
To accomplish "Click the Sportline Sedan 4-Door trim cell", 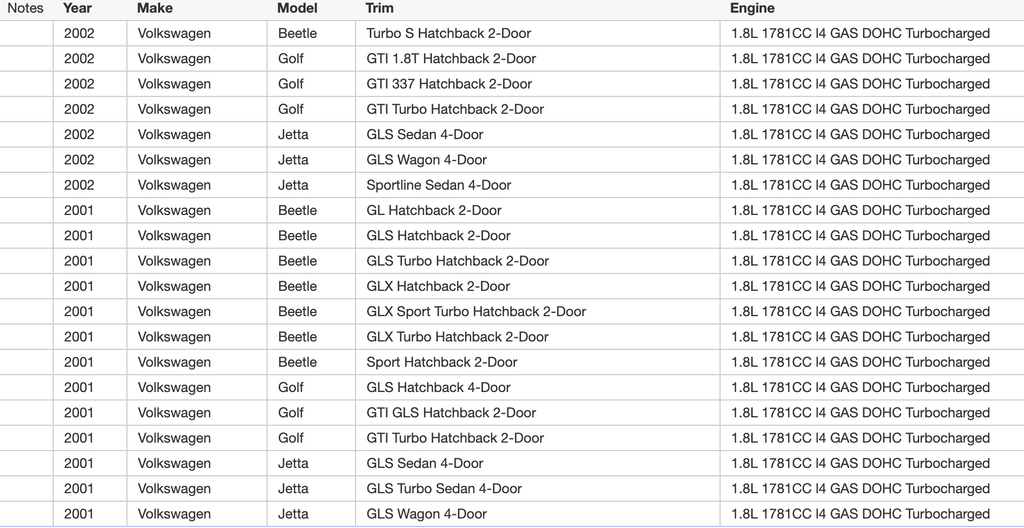I will (x=439, y=185).
